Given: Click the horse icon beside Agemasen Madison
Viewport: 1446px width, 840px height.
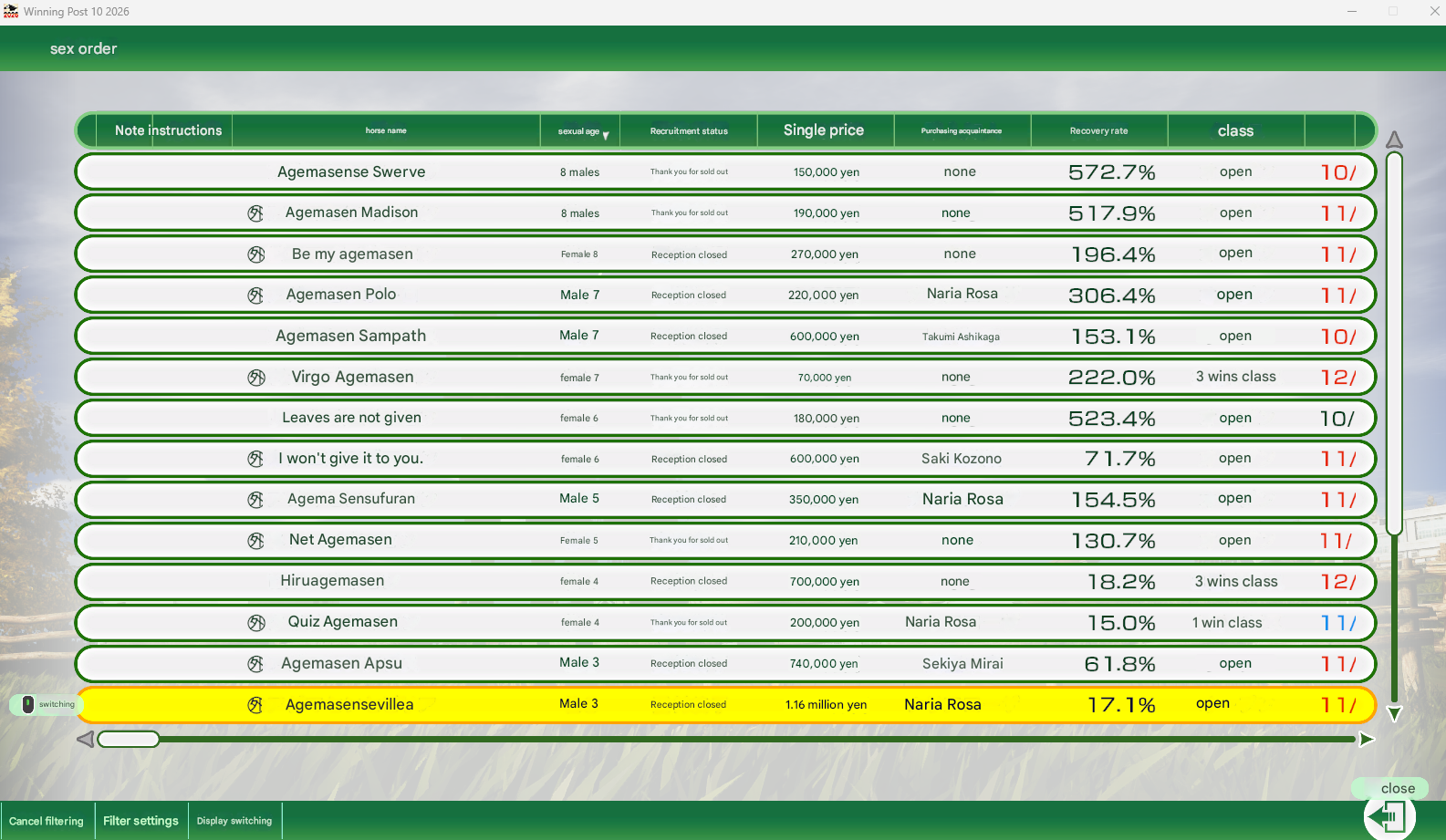Looking at the screenshot, I should click(255, 213).
